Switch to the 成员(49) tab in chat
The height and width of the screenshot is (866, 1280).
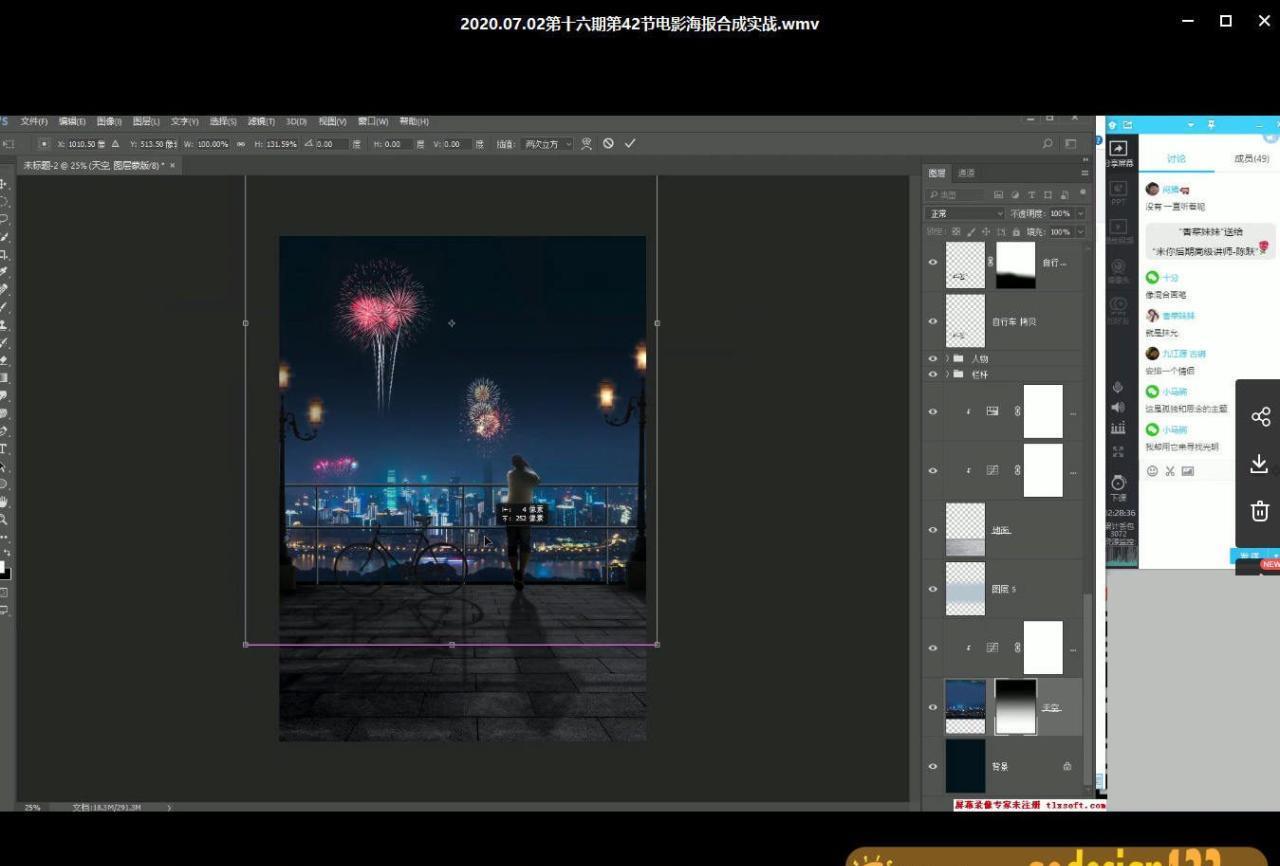coord(1251,159)
